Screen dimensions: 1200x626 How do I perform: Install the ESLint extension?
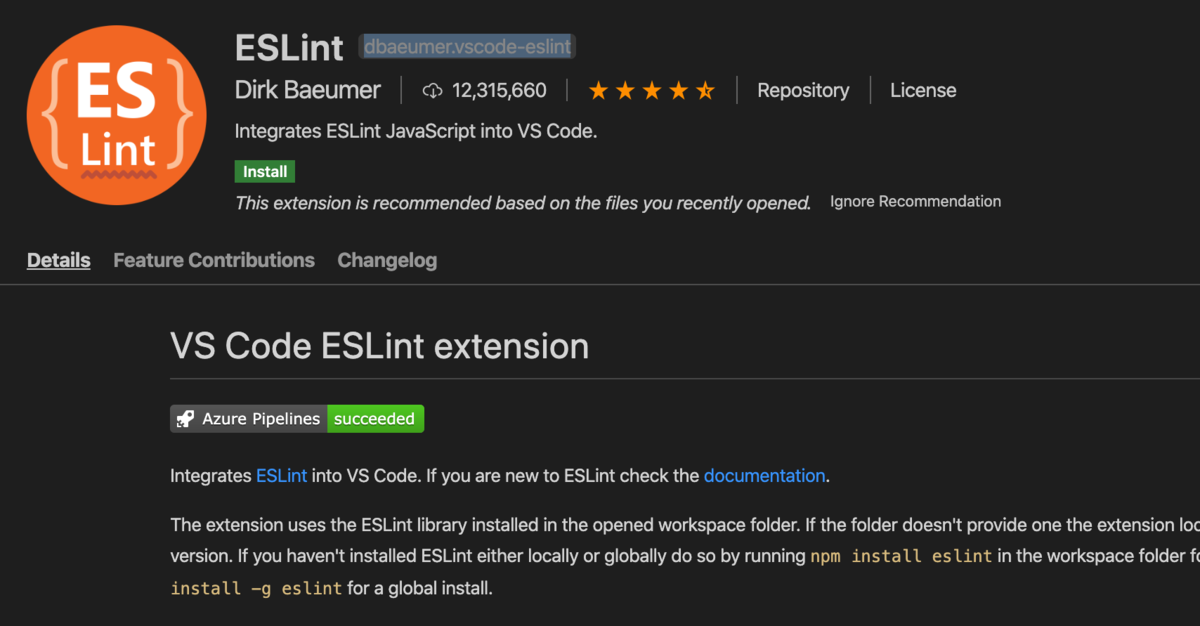[264, 171]
